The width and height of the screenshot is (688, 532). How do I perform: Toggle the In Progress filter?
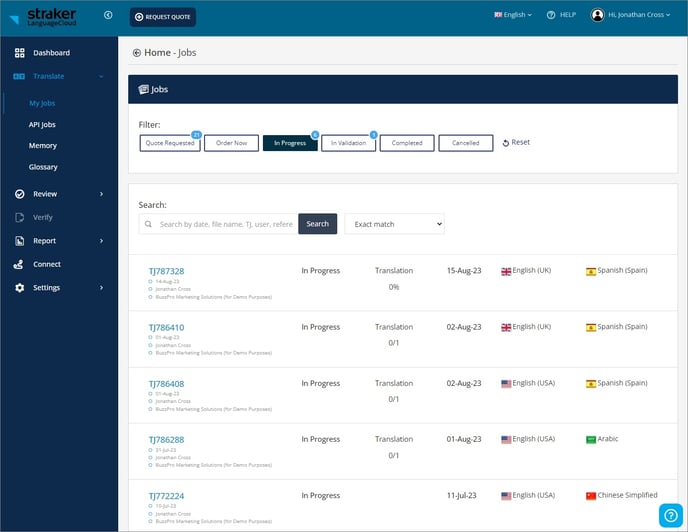point(290,143)
